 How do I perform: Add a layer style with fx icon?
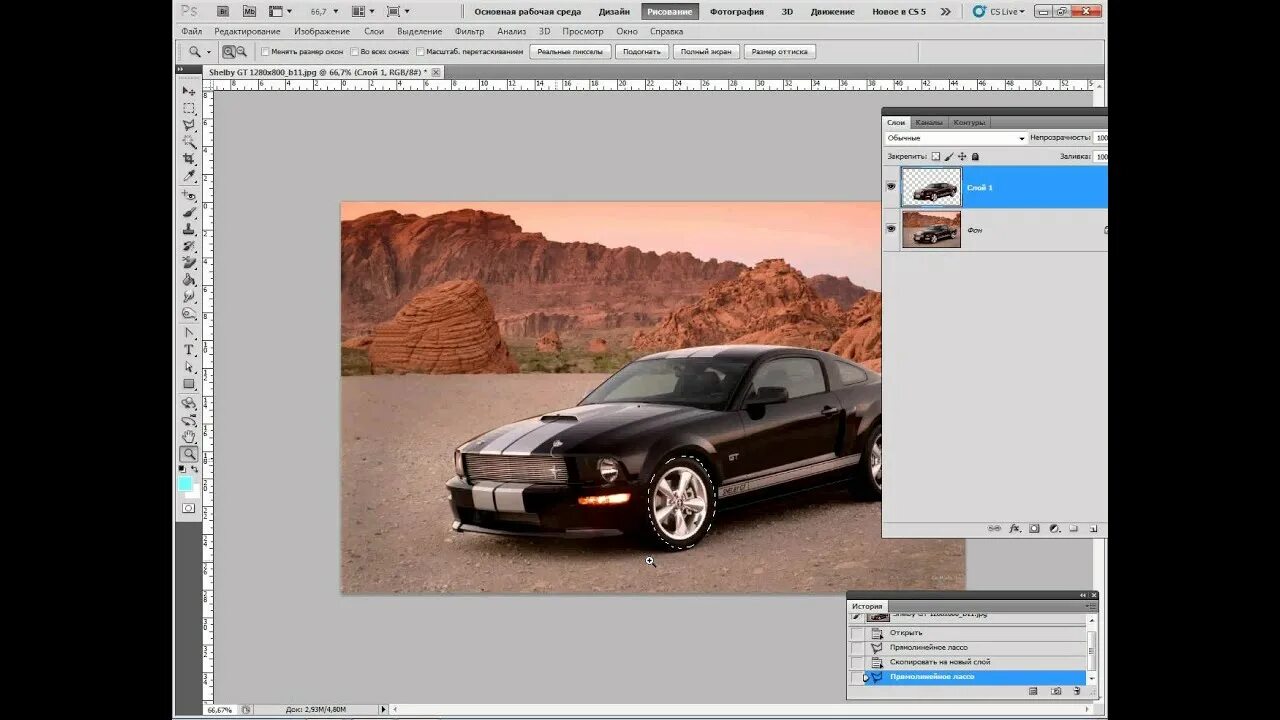coord(1014,528)
